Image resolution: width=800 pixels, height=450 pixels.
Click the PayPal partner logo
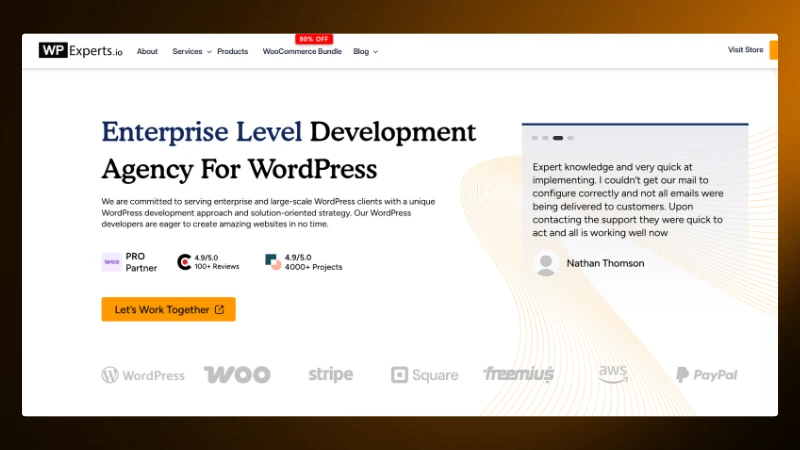707,375
